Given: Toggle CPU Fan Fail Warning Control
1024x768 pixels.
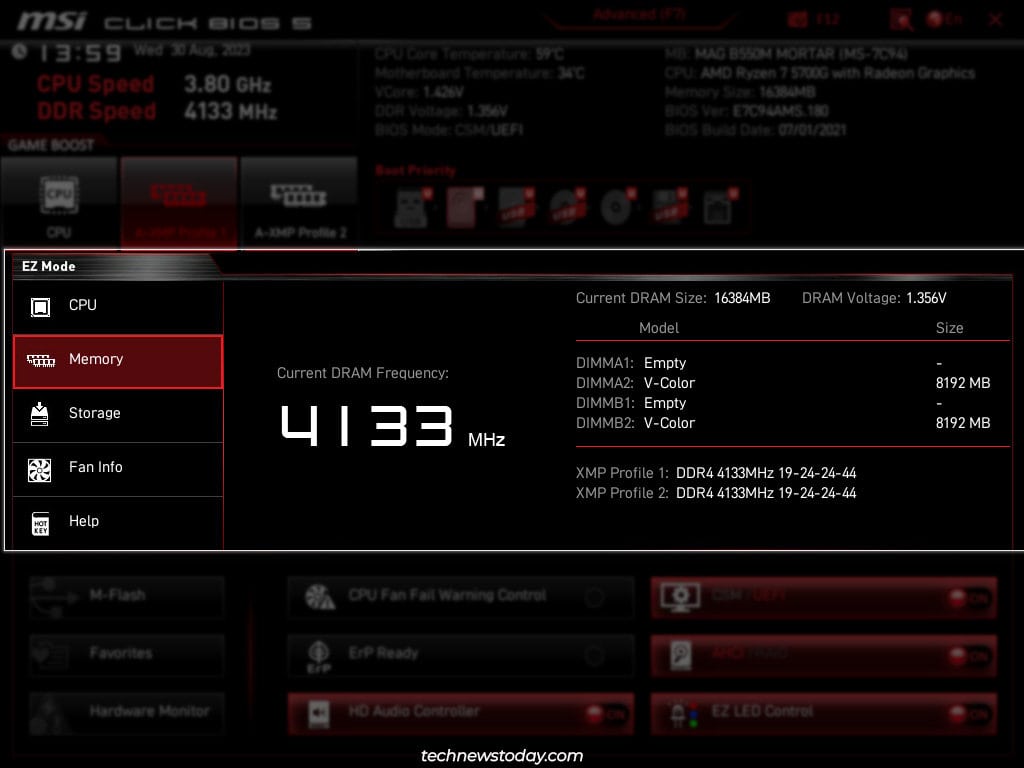Looking at the screenshot, I should [460, 596].
